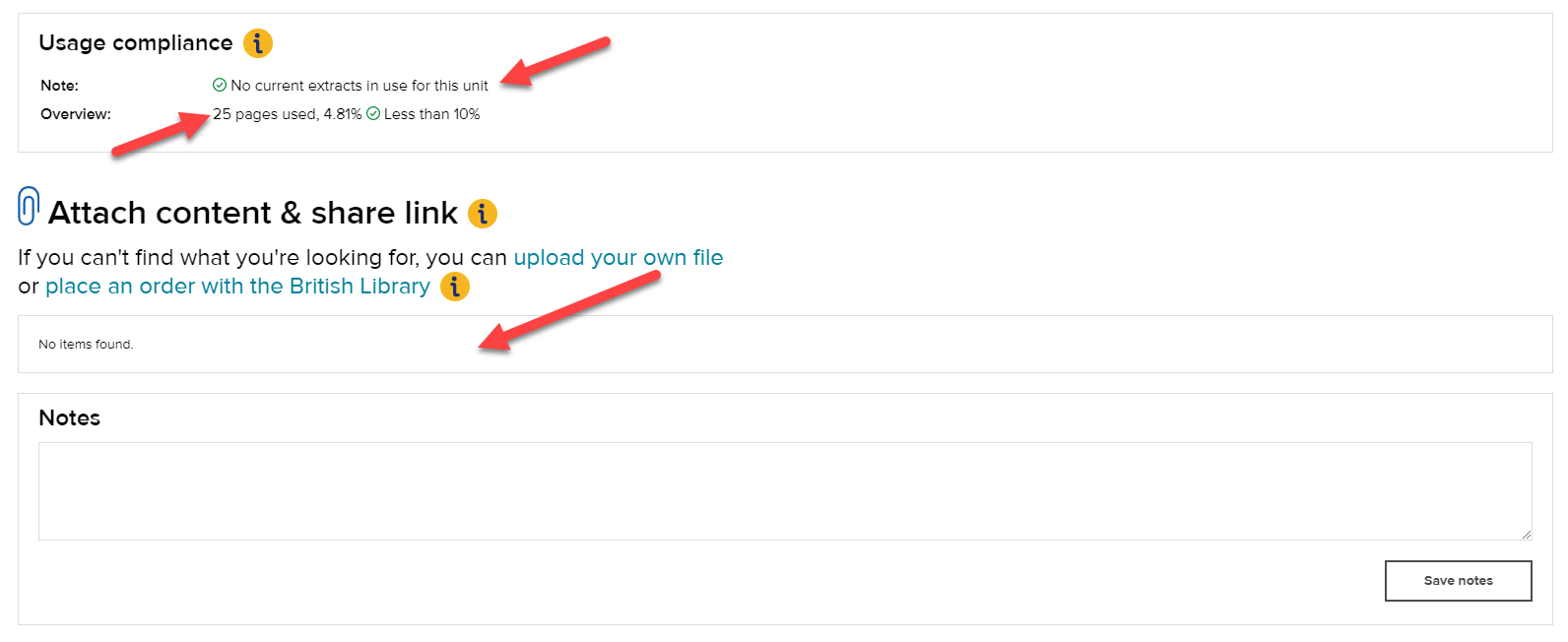Click green checkmark beside No current extracts
1568x642 pixels.
click(220, 86)
